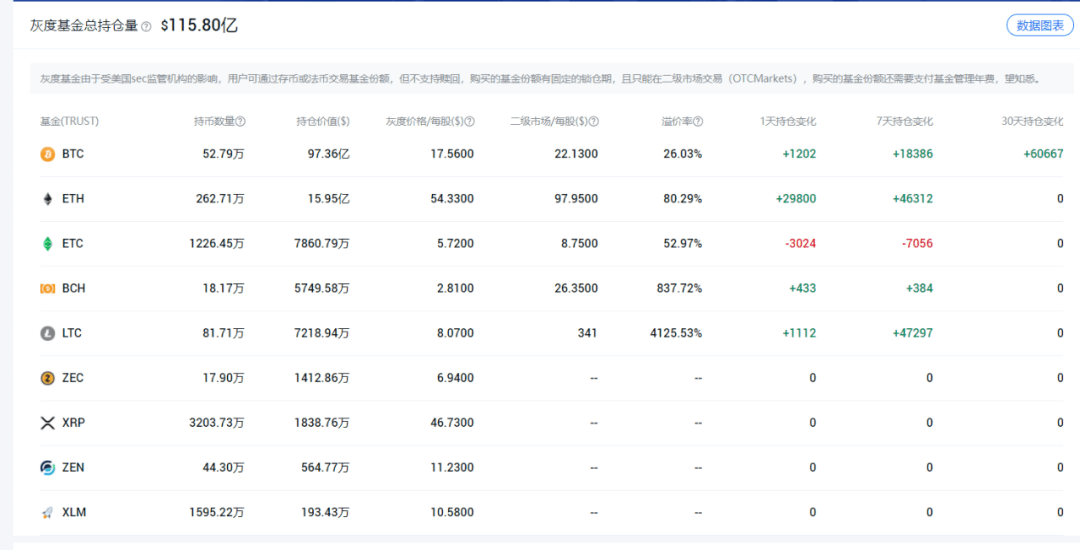Select the ETC trust name
Screen dimensions: 1080x550
point(72,243)
